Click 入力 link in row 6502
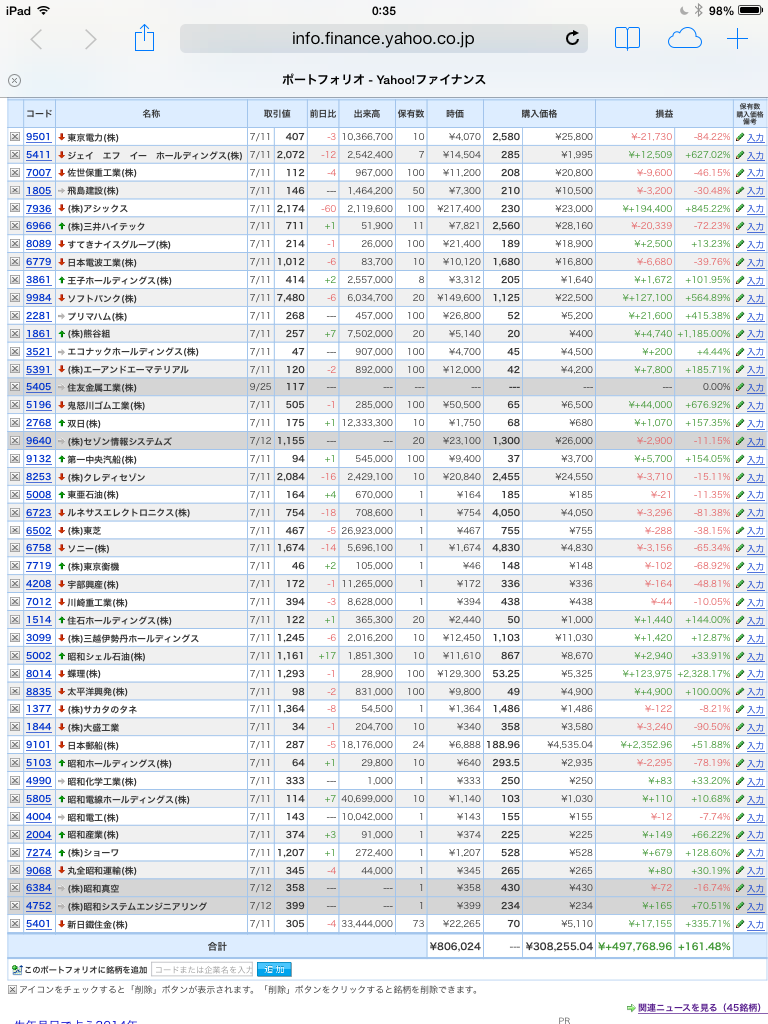768x1024 pixels. pyautogui.click(x=756, y=531)
